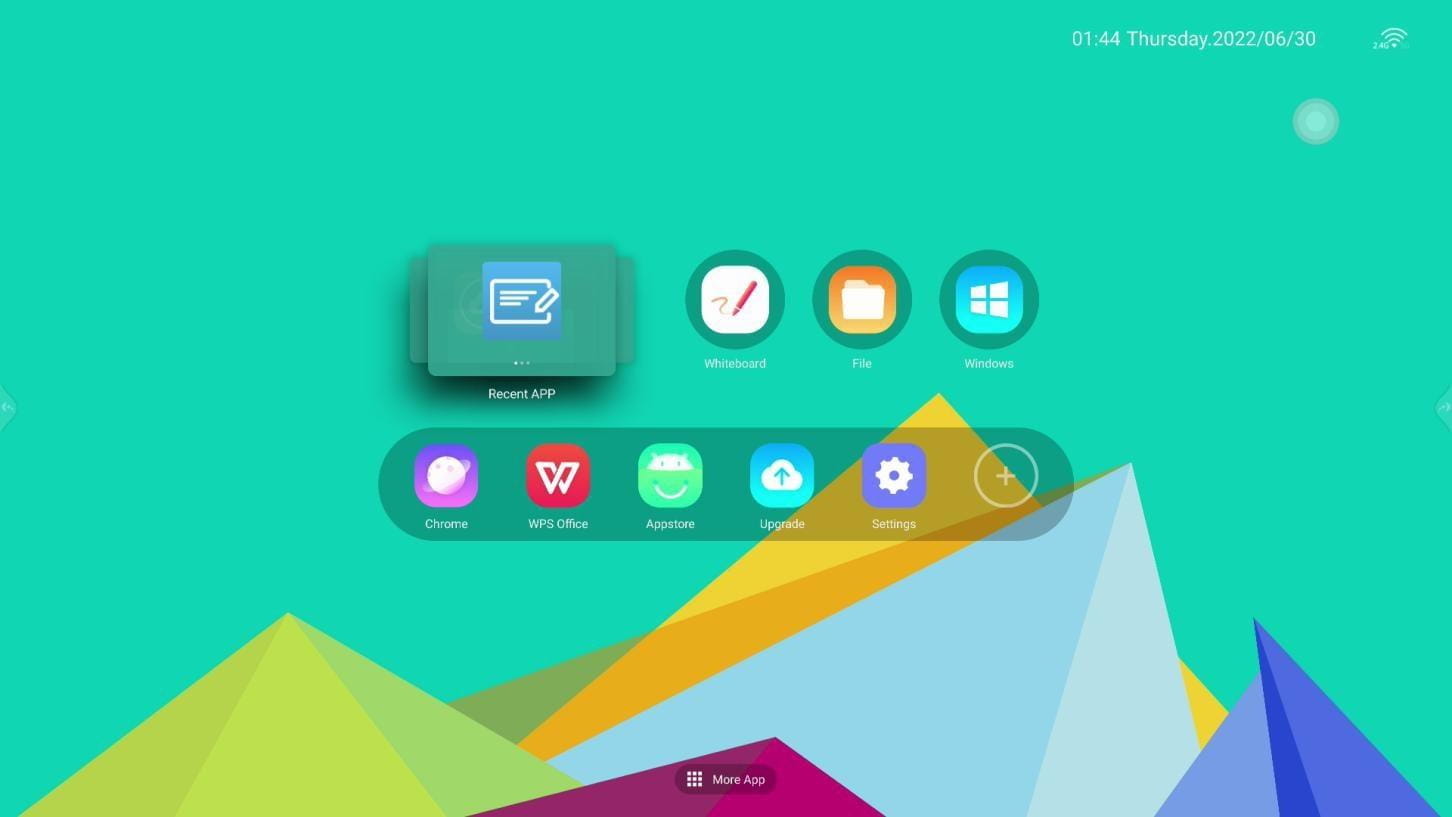Viewport: 1452px width, 817px height.
Task: Open the Whiteboard app
Action: pos(735,299)
